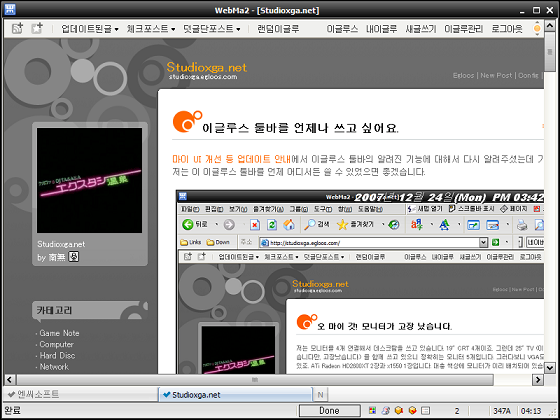Select the Studioxga.net tab
The height and width of the screenshot is (420, 560).
click(x=235, y=395)
